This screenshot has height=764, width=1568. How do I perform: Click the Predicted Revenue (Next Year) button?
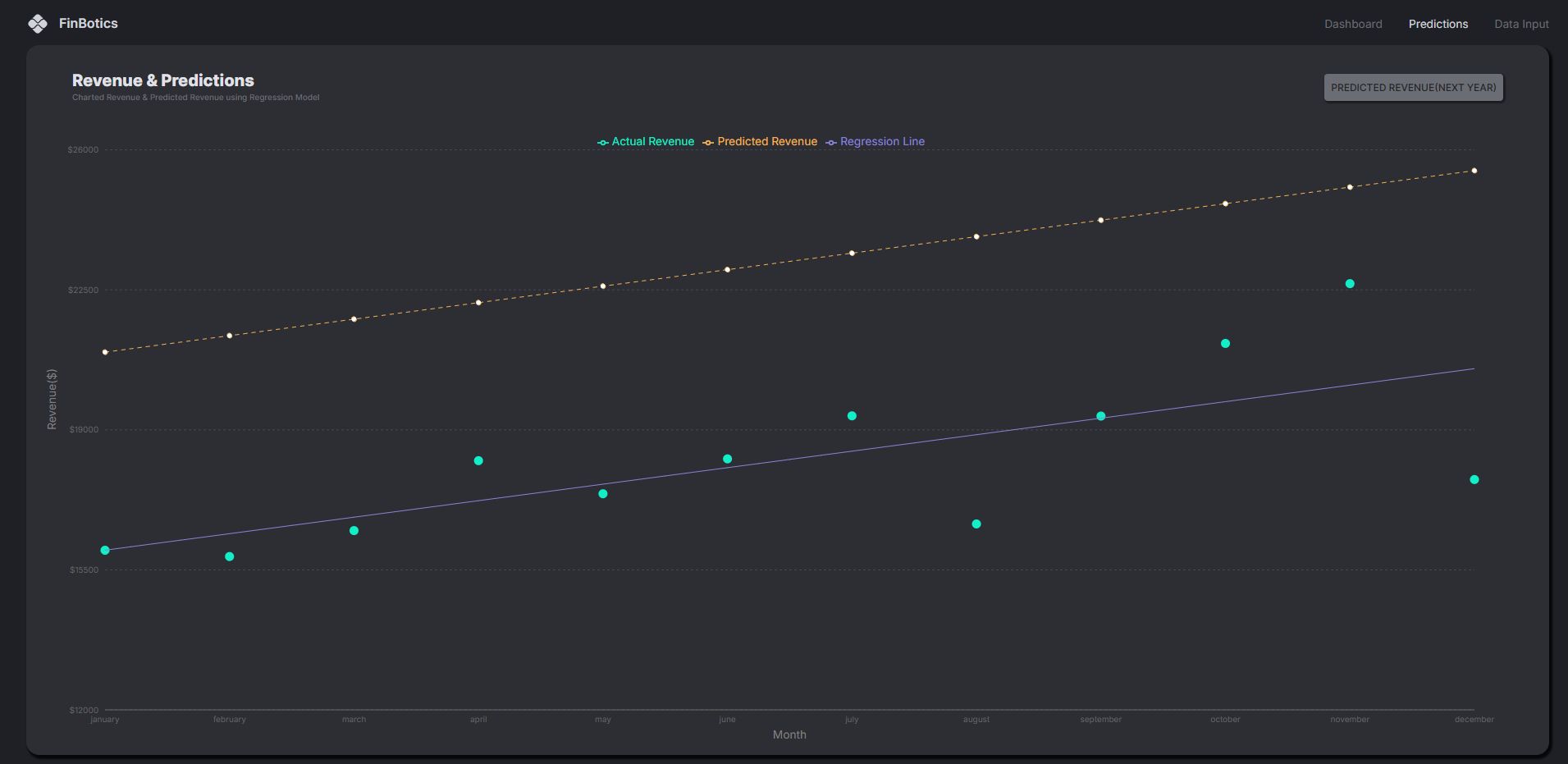click(1412, 88)
